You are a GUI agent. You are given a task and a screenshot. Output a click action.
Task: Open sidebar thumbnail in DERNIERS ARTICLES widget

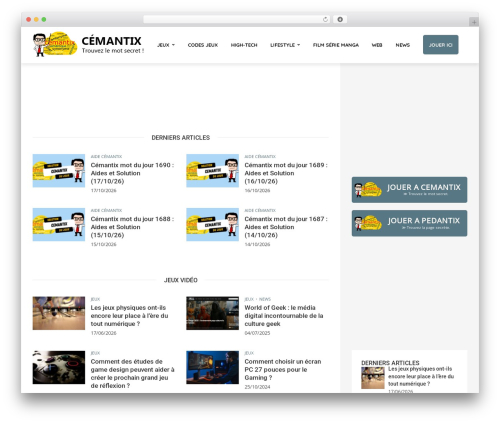373,378
